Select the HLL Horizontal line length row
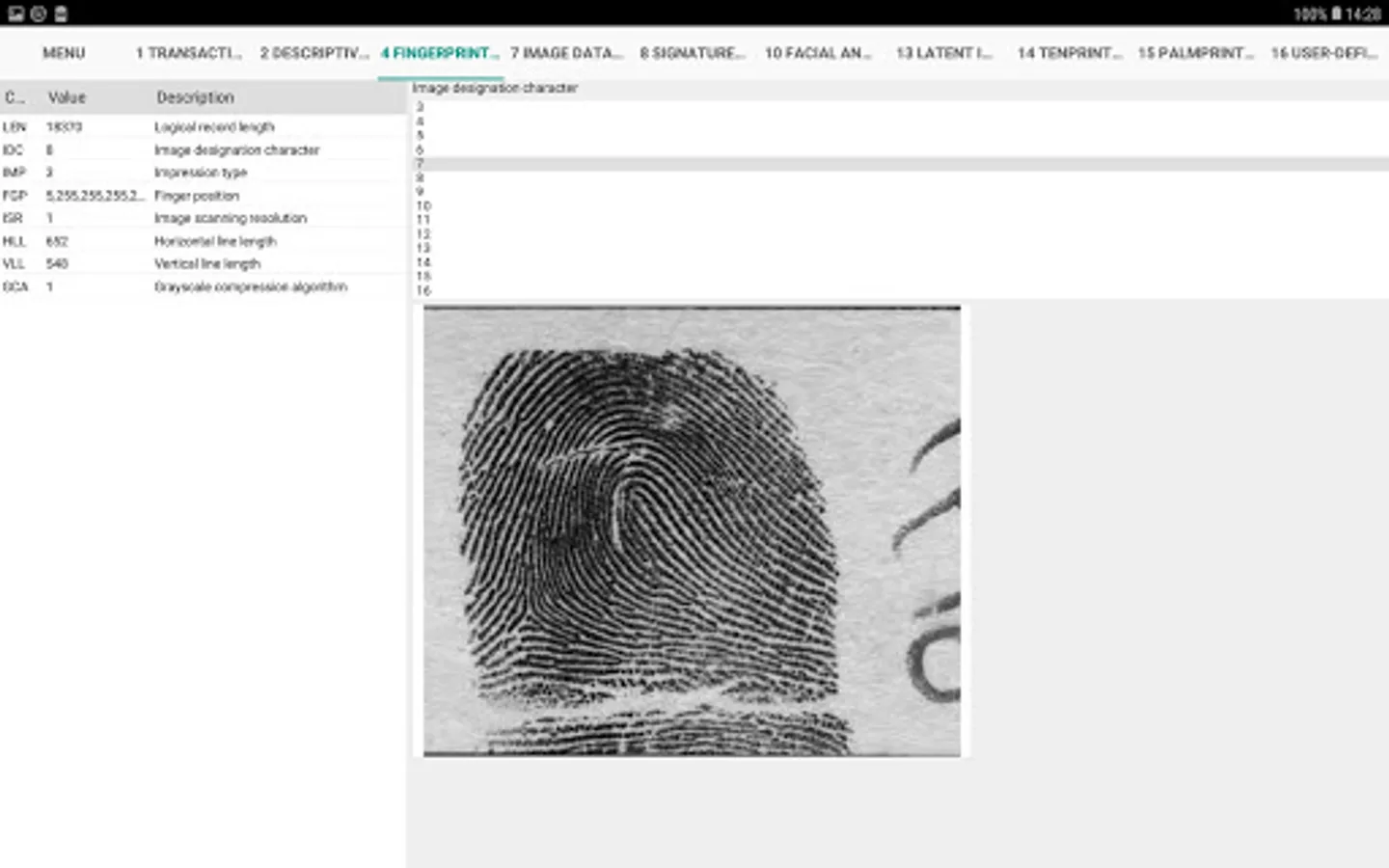Viewport: 1389px width, 868px height. point(203,241)
